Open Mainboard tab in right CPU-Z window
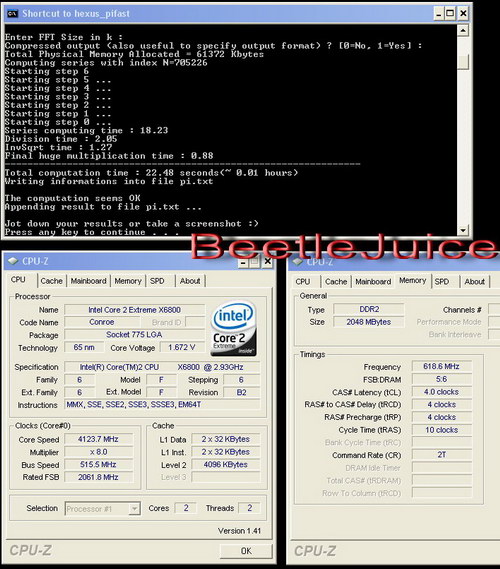The height and width of the screenshot is (569, 500). pos(373,282)
